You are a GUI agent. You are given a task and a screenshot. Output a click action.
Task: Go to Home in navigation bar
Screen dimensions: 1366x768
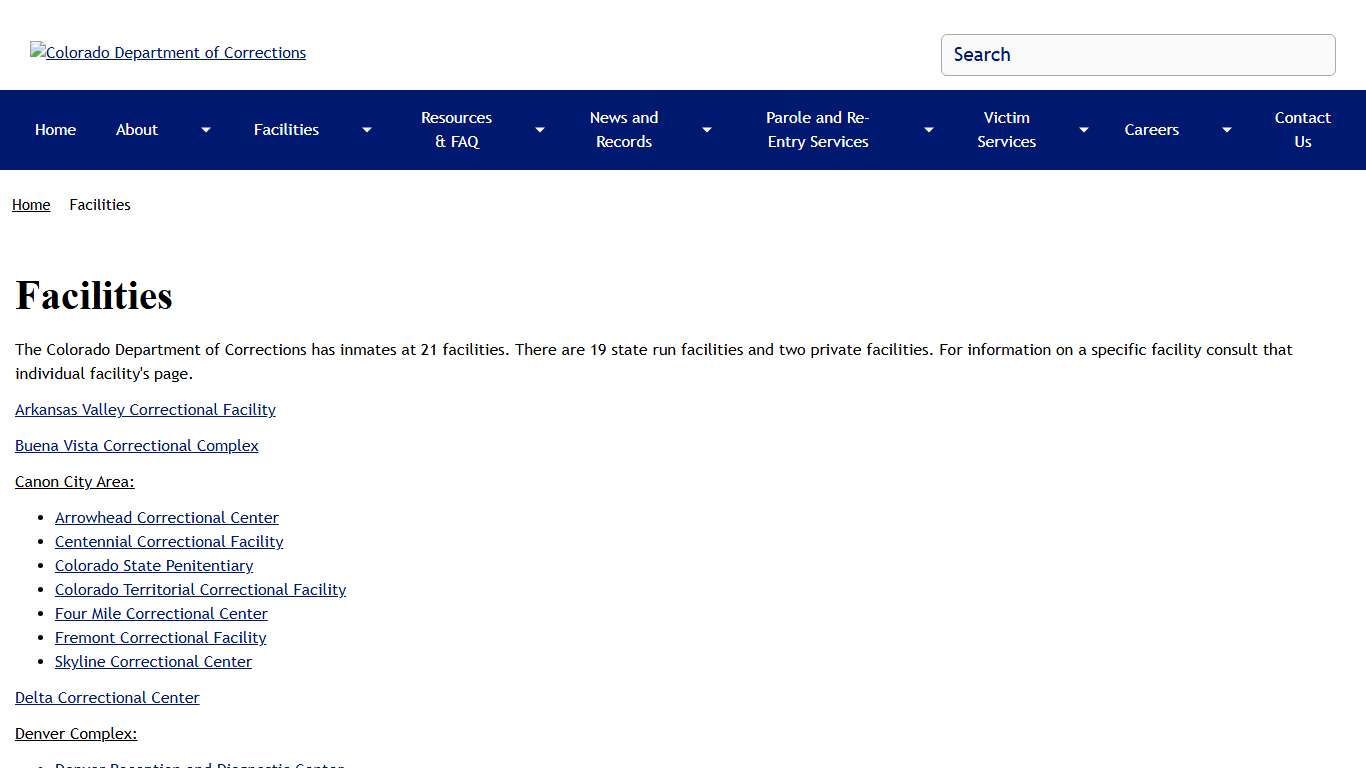[x=55, y=130]
